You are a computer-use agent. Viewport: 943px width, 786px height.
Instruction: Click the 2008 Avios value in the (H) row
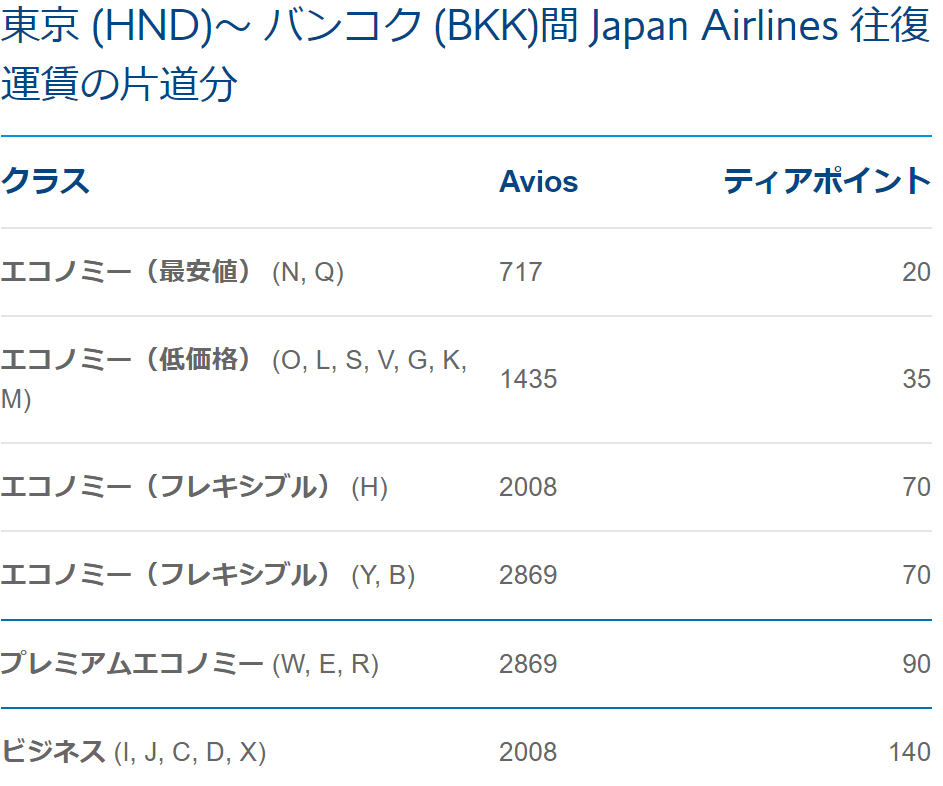coord(528,487)
